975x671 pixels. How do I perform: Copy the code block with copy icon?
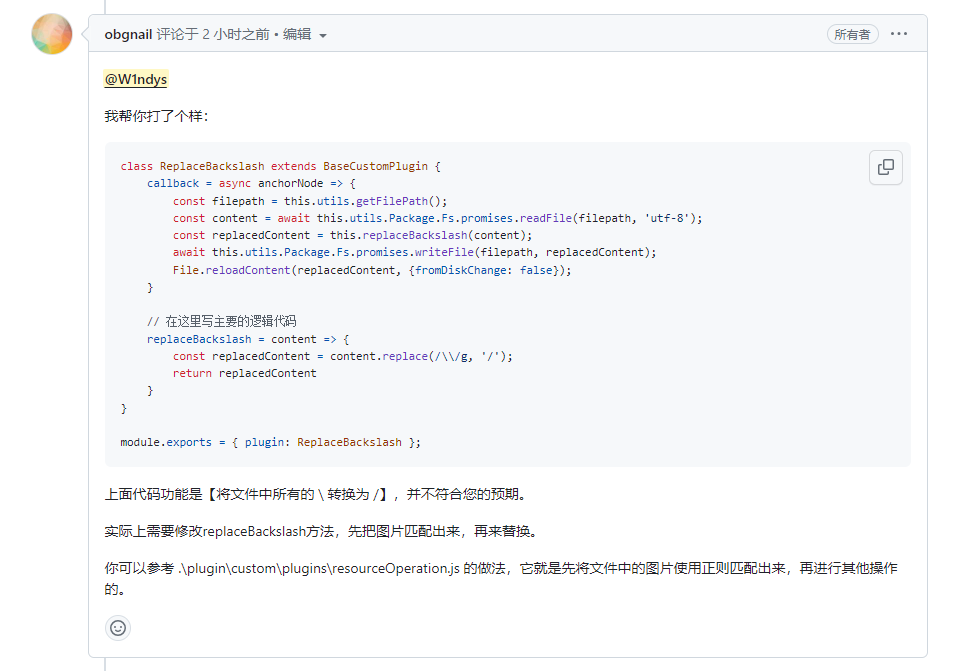tap(885, 167)
